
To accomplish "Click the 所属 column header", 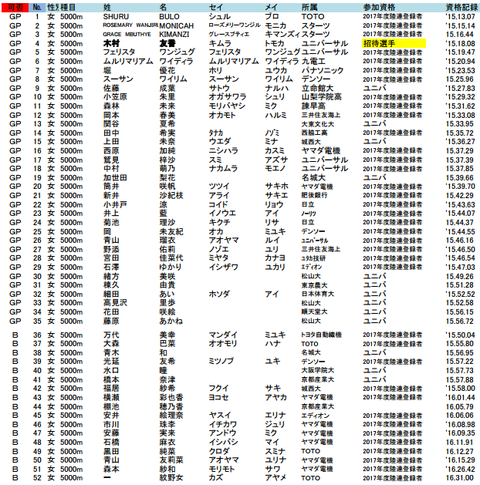I will [x=309, y=7].
